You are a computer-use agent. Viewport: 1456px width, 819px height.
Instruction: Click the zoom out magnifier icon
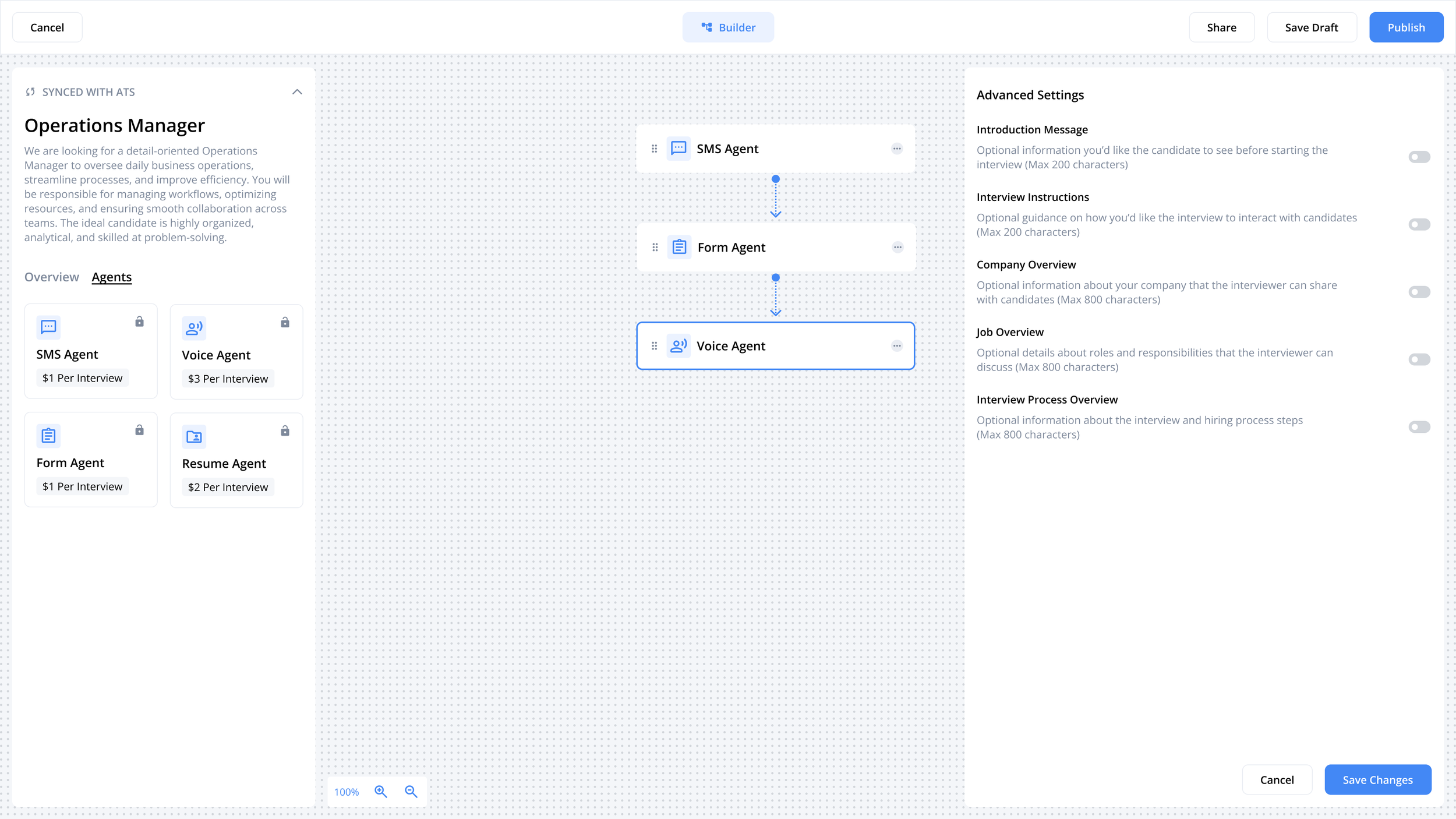tap(411, 791)
